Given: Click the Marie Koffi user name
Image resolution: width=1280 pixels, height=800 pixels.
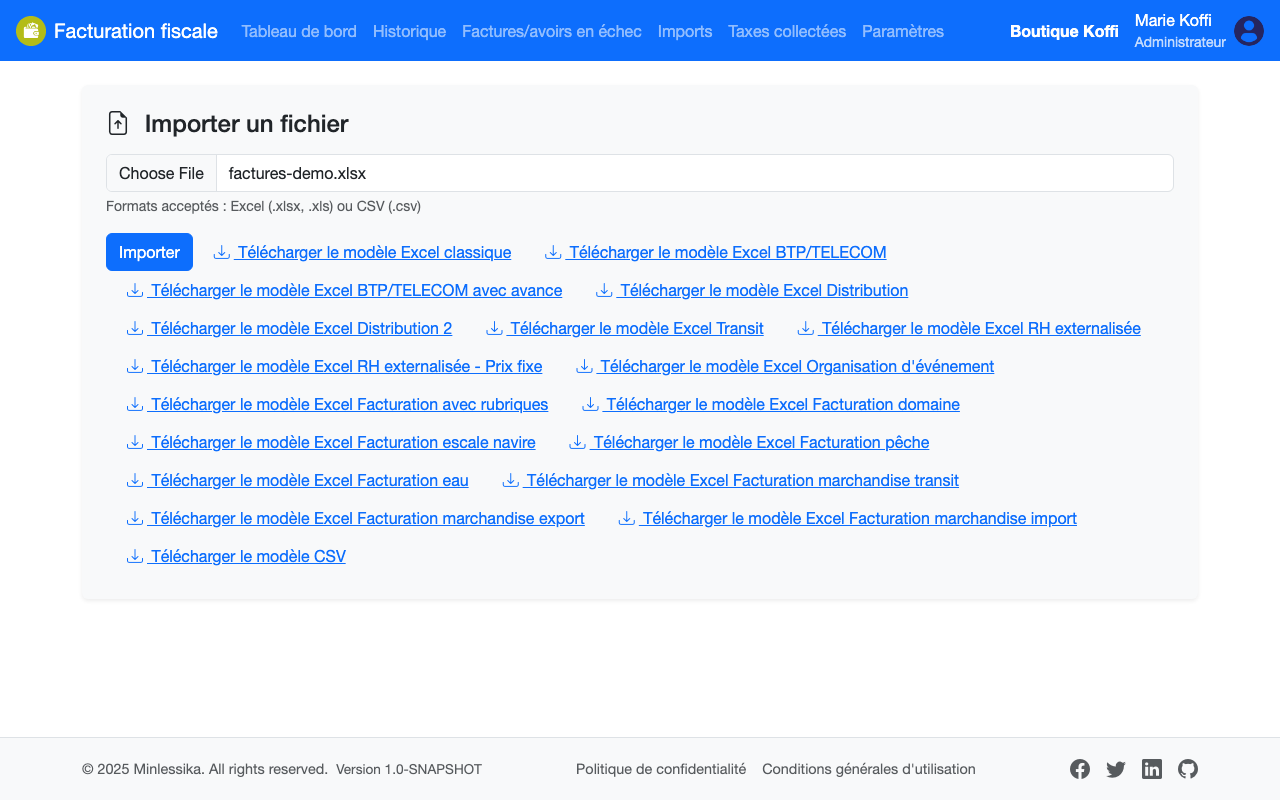Looking at the screenshot, I should (x=1173, y=20).
